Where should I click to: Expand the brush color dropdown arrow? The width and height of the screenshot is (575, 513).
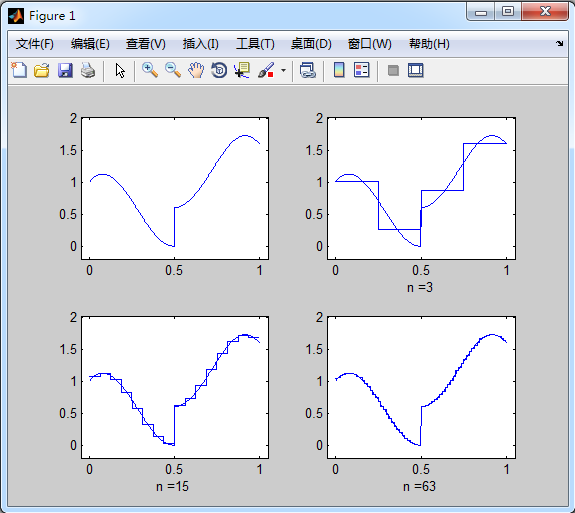click(x=283, y=70)
